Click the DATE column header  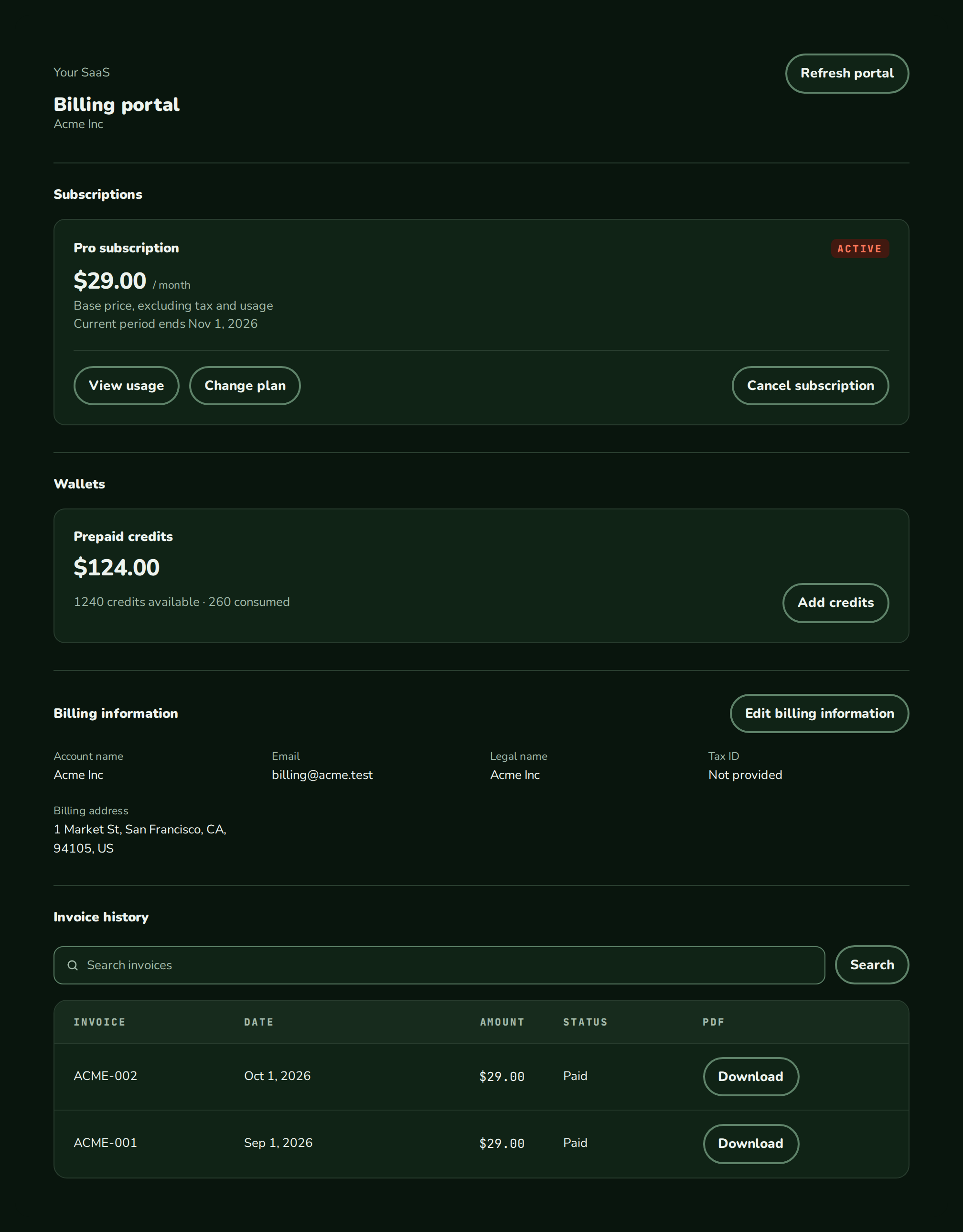(259, 1022)
